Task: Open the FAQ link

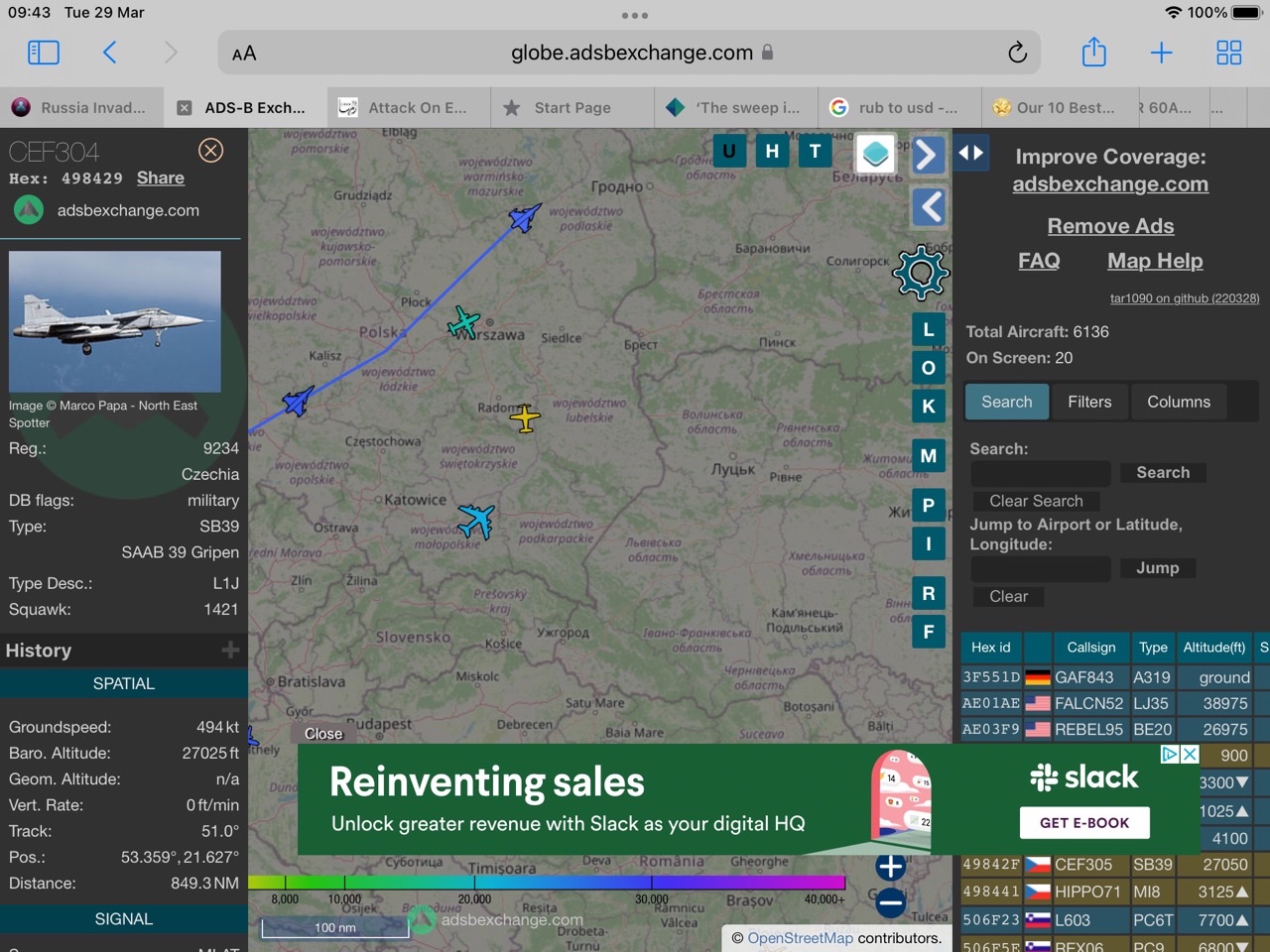Action: pos(1039,261)
